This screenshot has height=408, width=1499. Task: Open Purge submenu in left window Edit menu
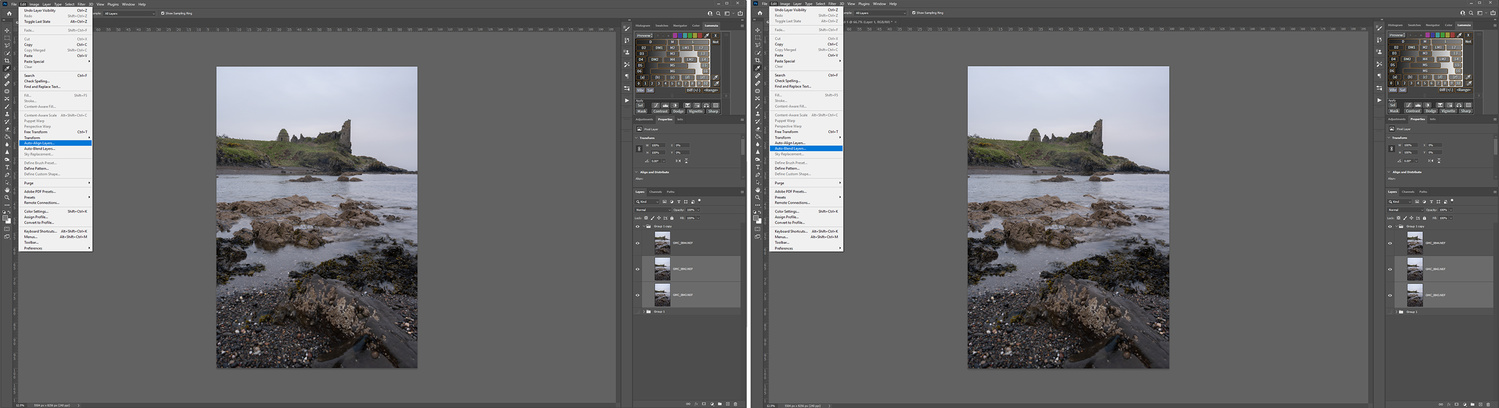[x=56, y=183]
